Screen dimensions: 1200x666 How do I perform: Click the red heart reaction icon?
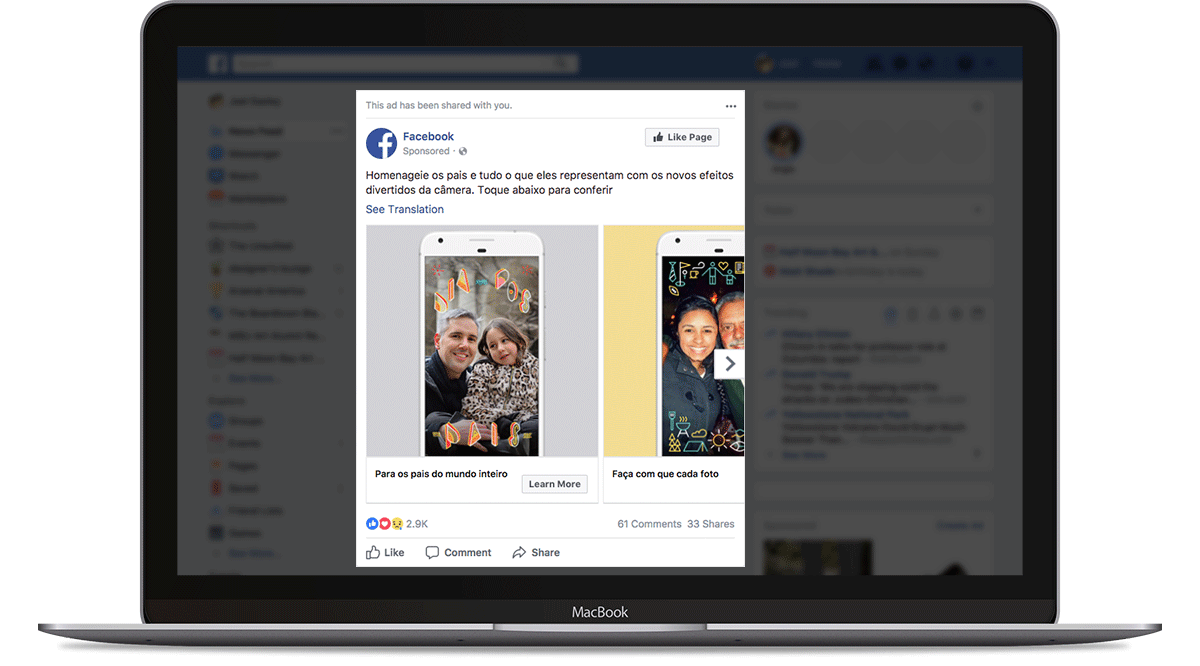(384, 524)
